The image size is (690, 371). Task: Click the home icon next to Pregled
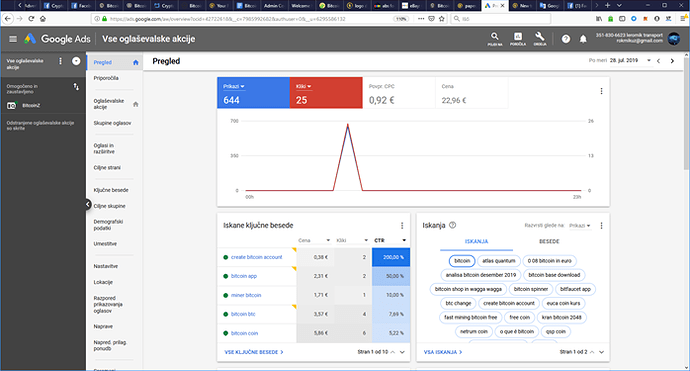[136, 62]
